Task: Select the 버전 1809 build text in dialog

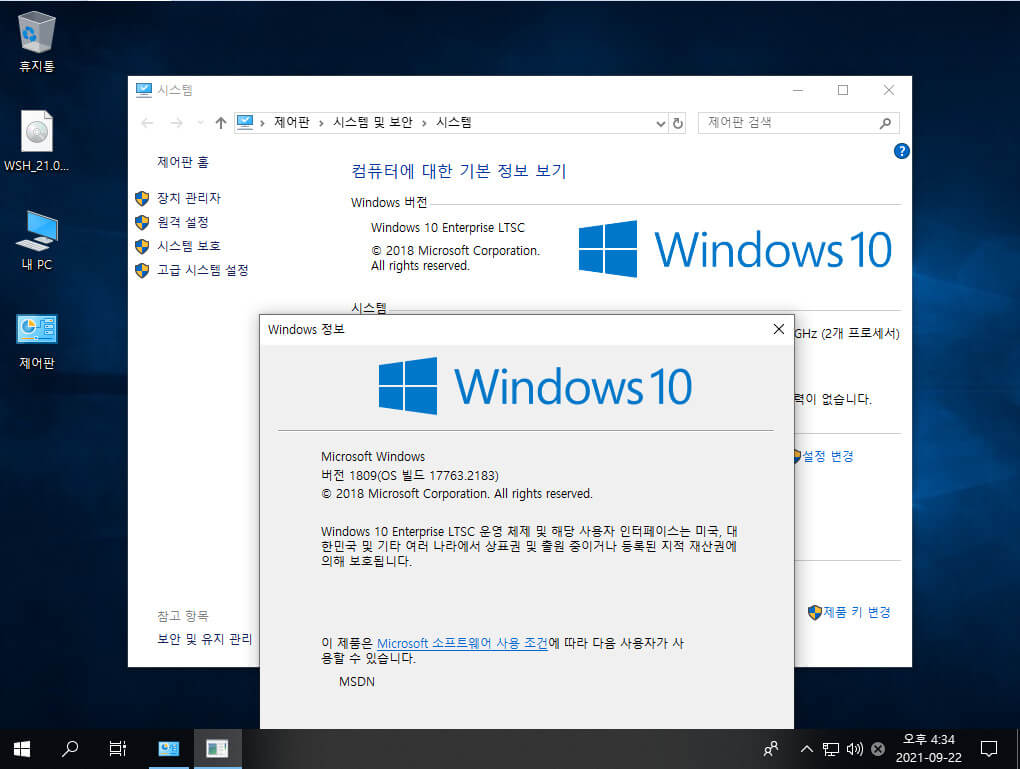Action: [410, 476]
